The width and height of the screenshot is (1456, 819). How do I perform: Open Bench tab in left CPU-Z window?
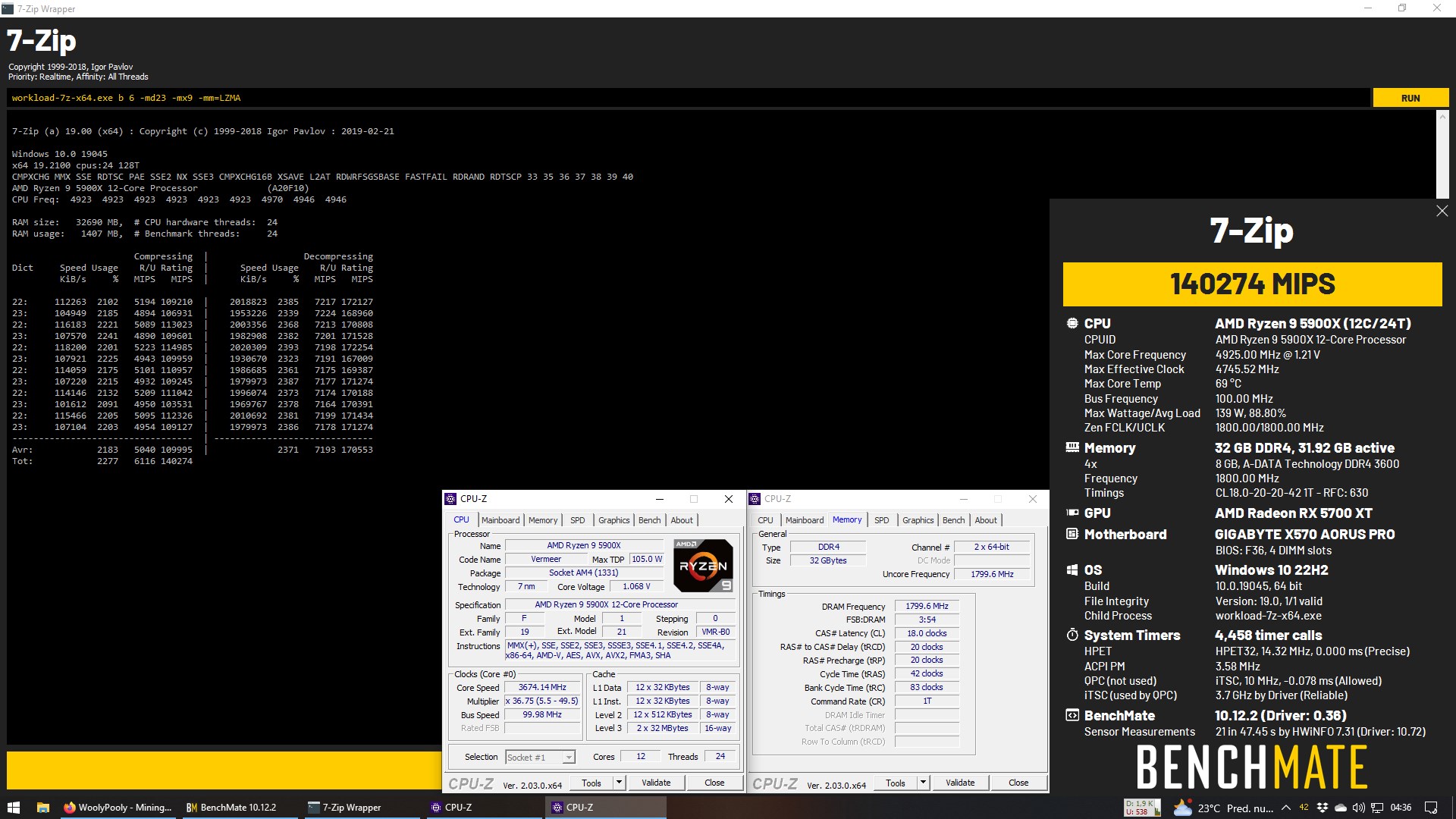tap(650, 520)
